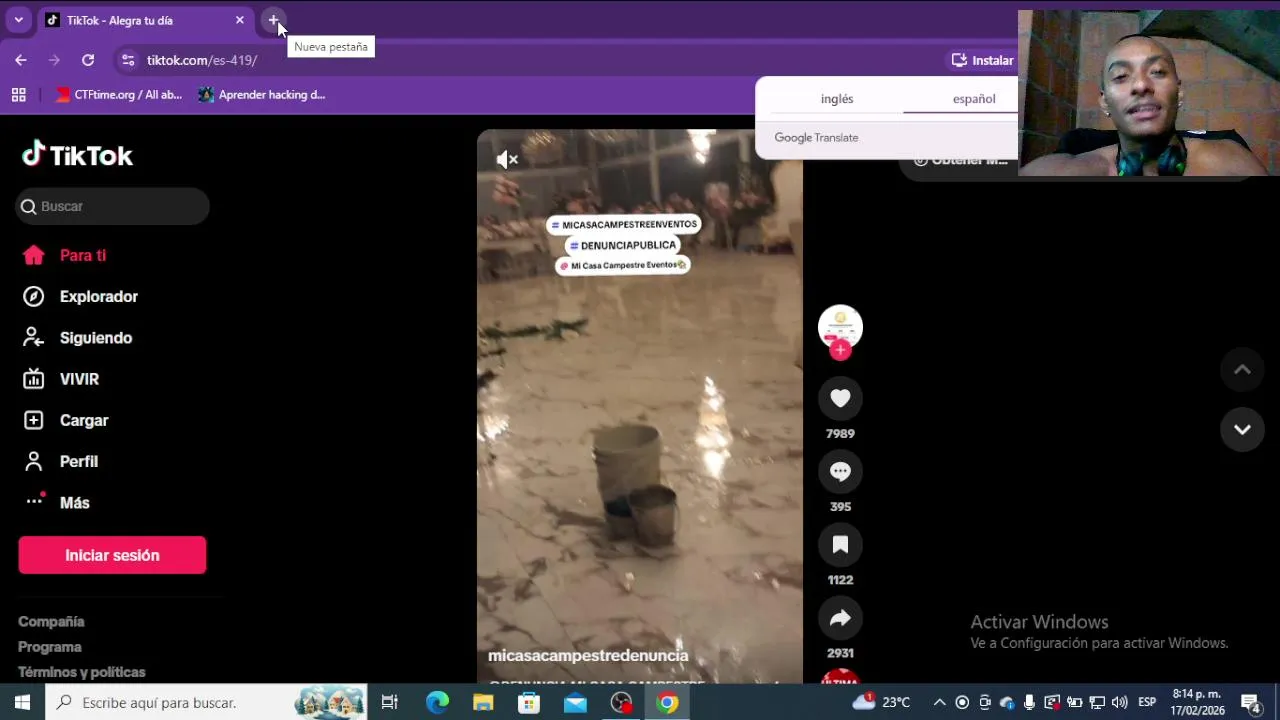The image size is (1280, 720).
Task: Expand the Más menu
Action: coord(58,502)
